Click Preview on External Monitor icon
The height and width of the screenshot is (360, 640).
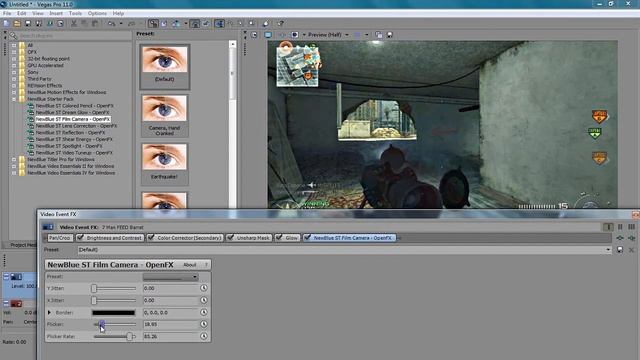268,35
